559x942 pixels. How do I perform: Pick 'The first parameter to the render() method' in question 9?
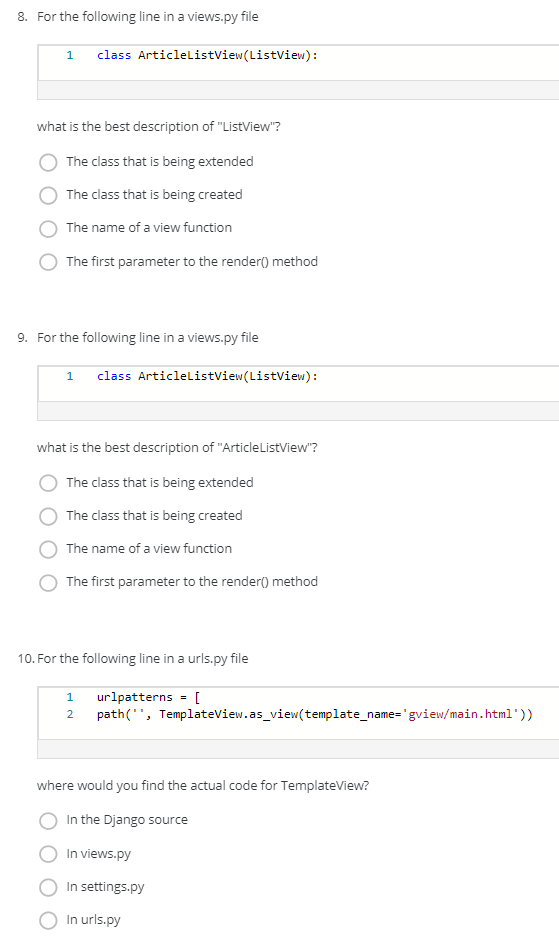[48, 582]
